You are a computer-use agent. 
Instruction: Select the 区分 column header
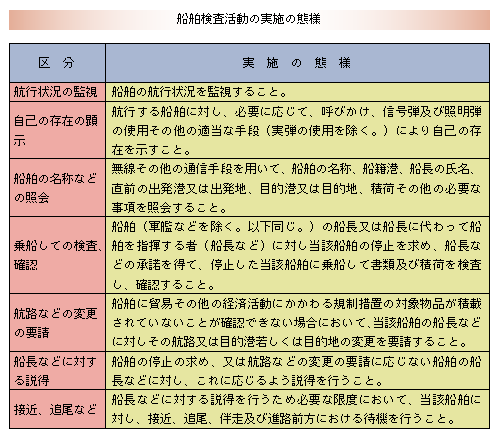click(57, 63)
